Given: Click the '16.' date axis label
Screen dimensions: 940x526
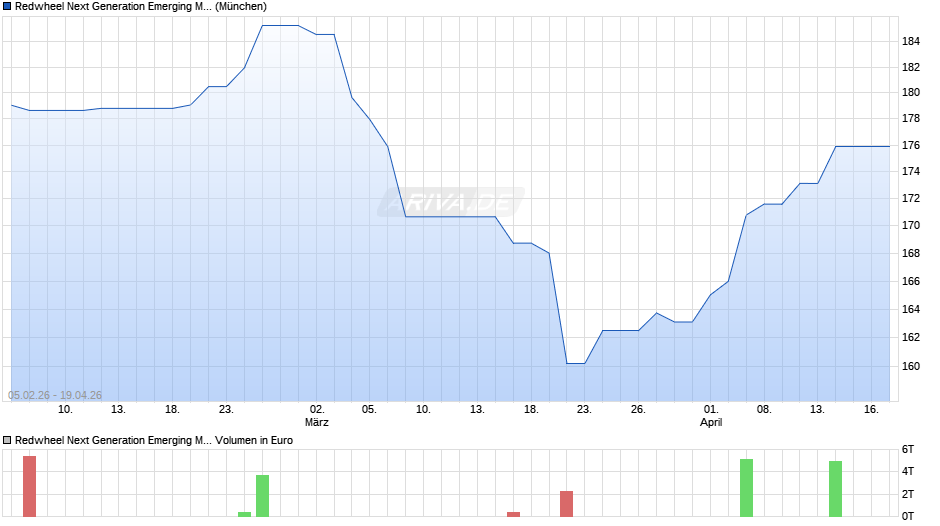Looking at the screenshot, I should (871, 410).
